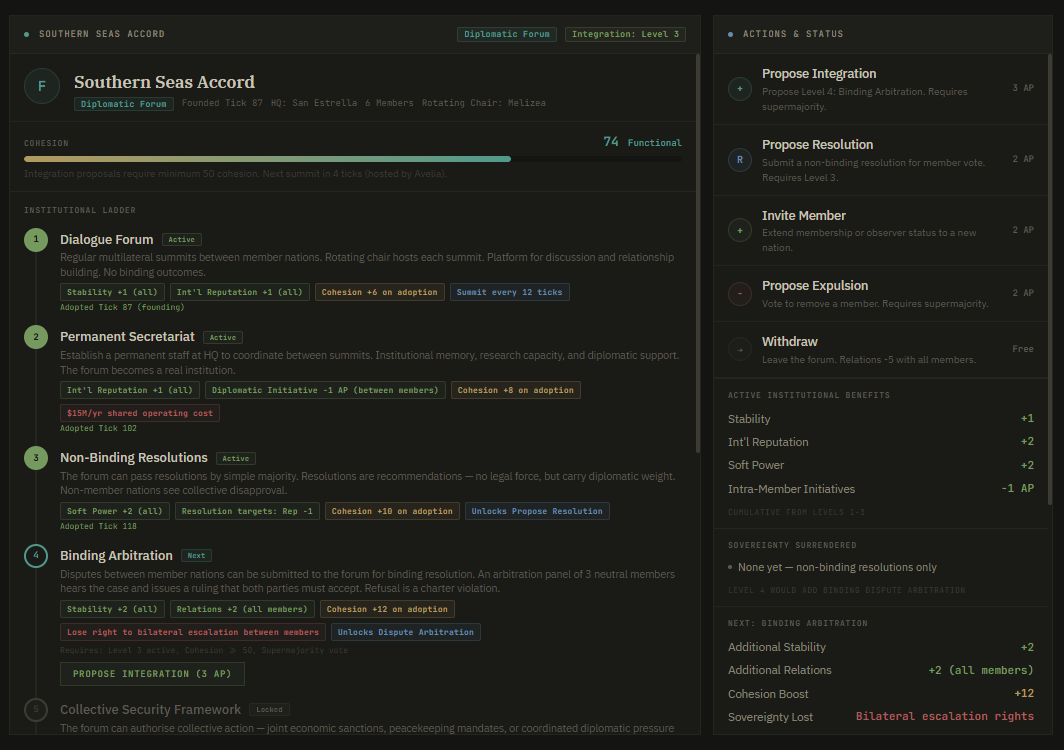Screen dimensions: 1064x750
Task: Click the round F forum emblem
Action: tap(42, 87)
